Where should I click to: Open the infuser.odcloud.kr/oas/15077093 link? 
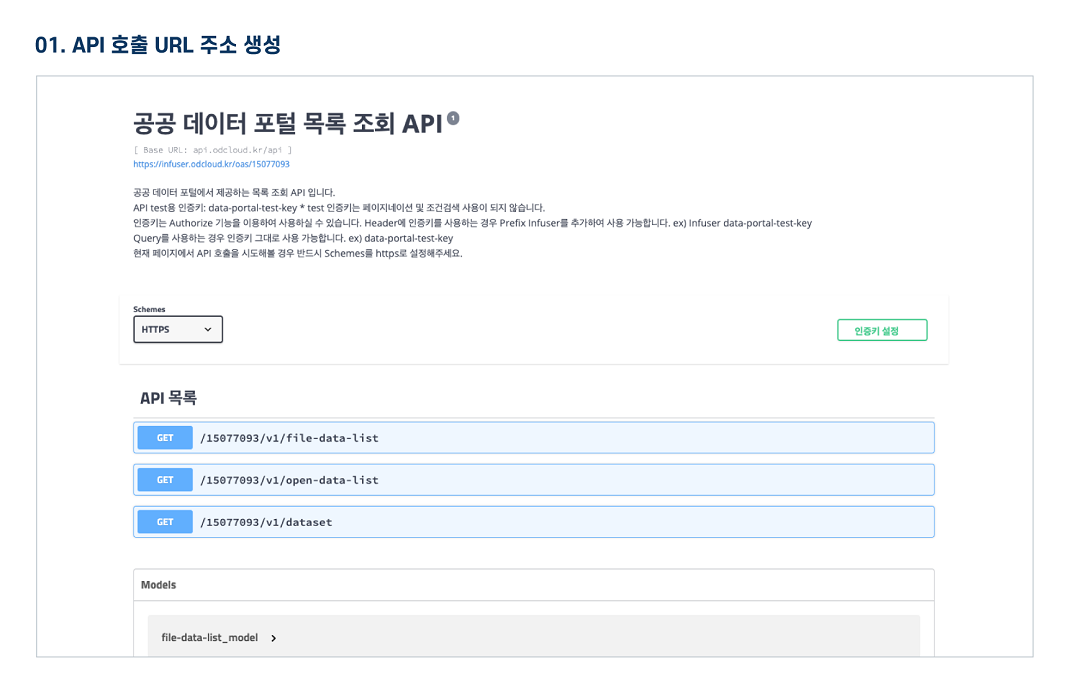(211, 164)
